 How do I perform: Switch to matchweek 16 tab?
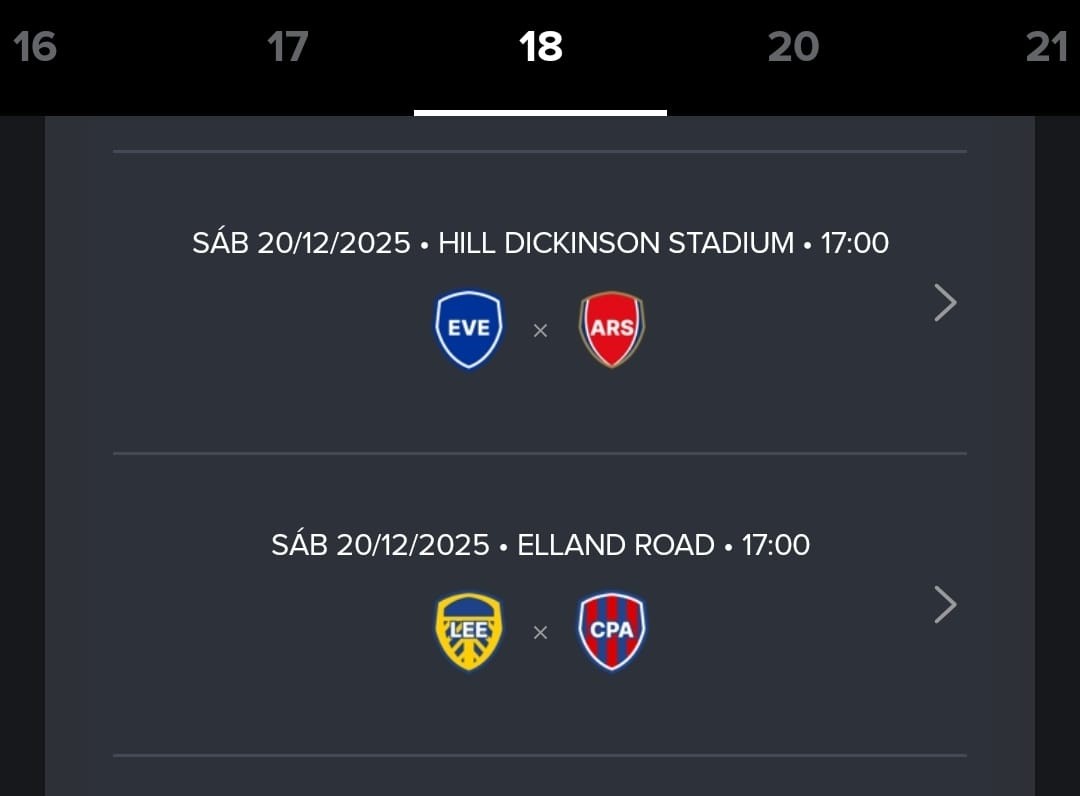(35, 47)
